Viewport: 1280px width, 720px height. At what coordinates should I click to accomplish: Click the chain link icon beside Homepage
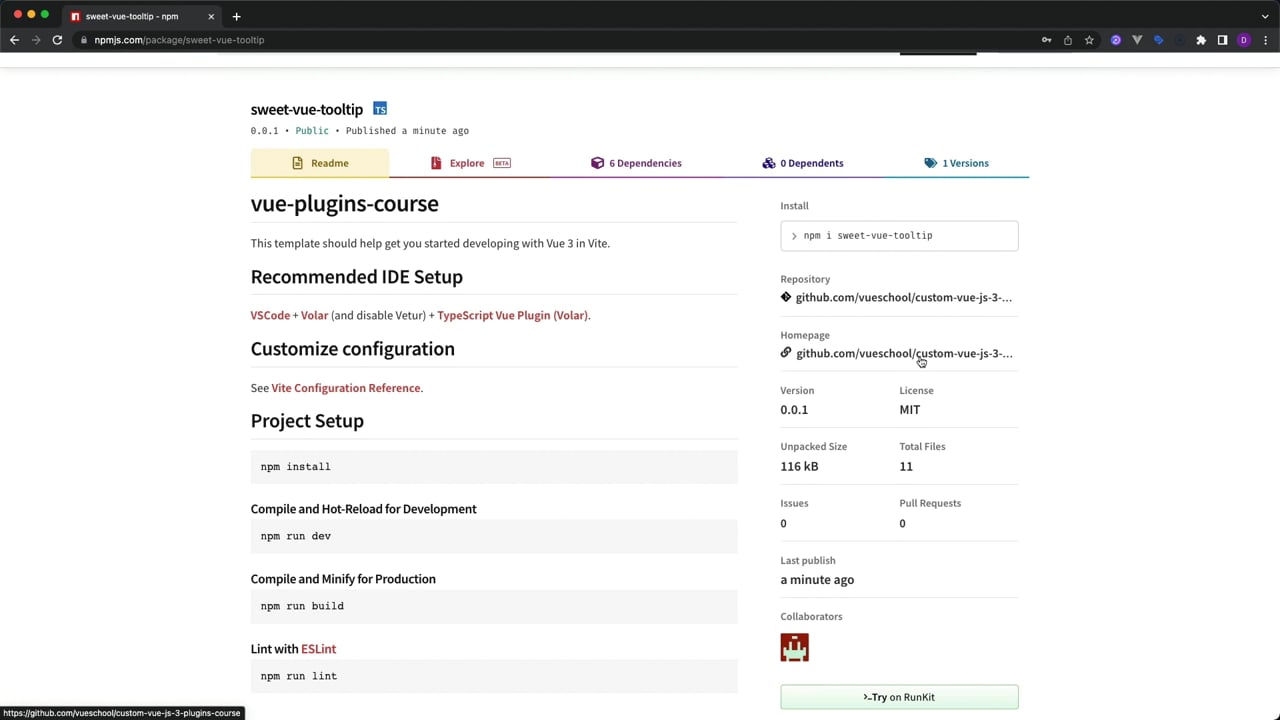[x=786, y=353]
